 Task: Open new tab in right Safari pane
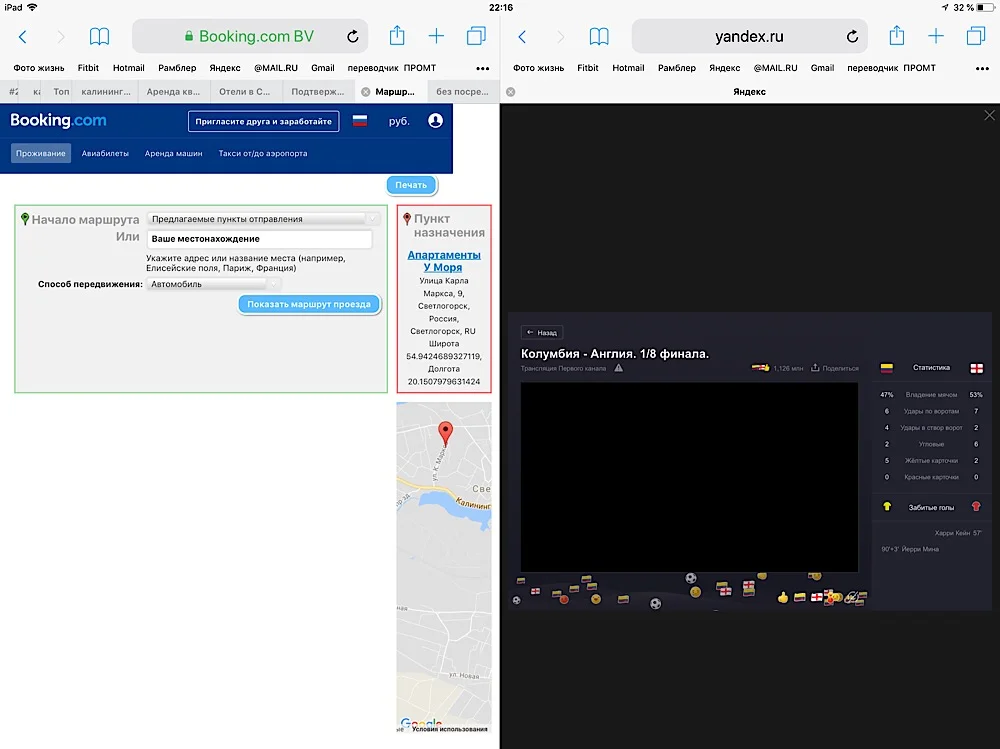(936, 36)
